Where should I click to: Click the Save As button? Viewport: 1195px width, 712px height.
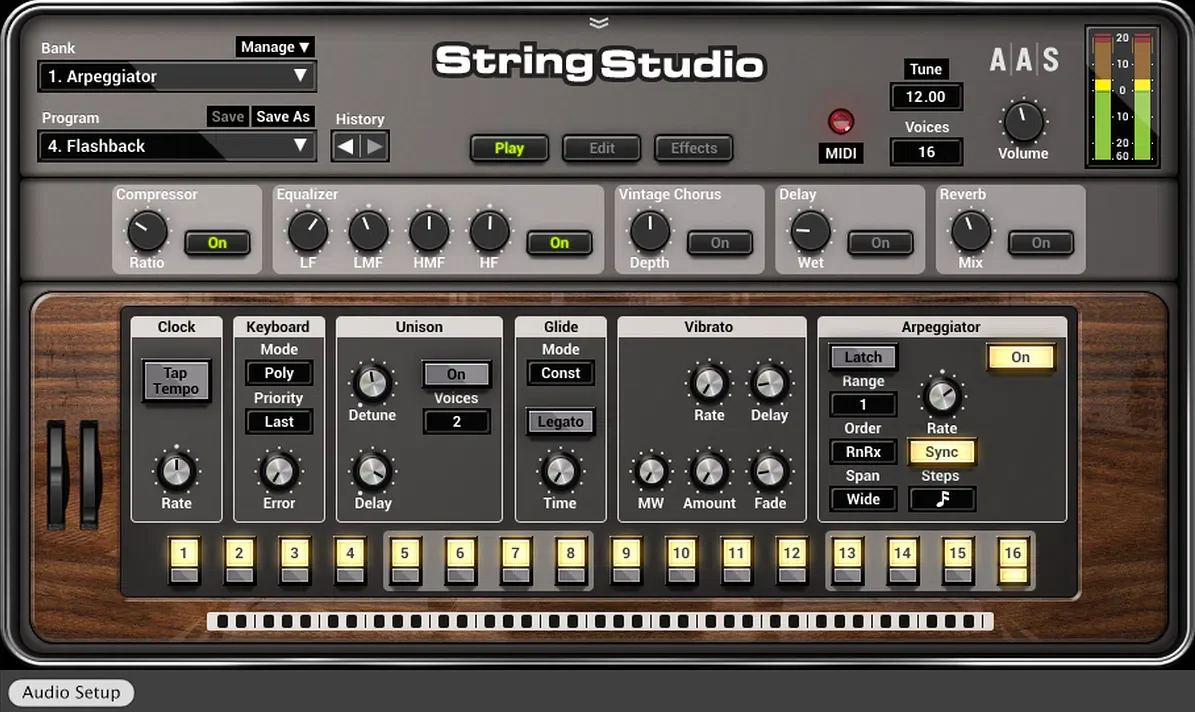[283, 117]
